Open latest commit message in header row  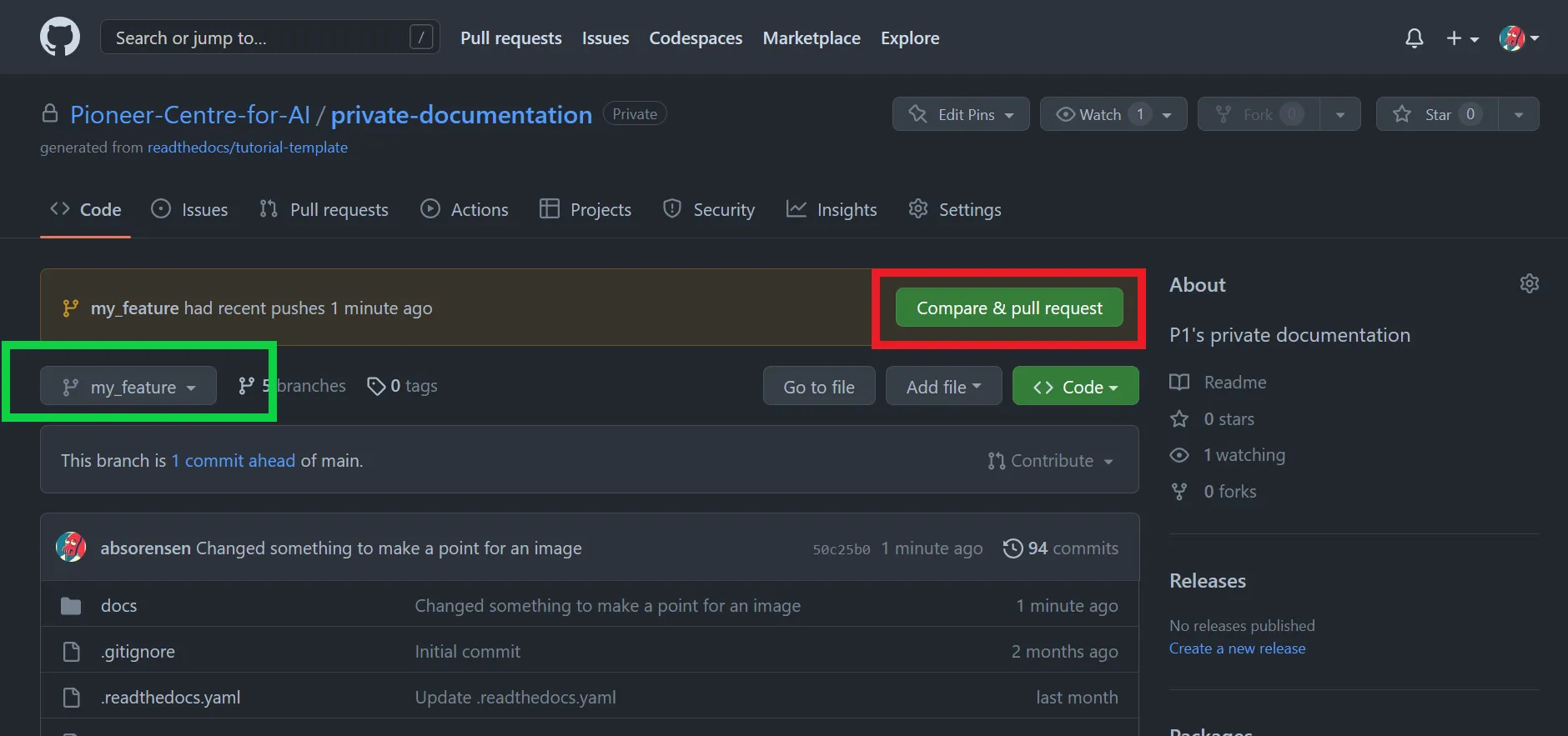tap(389, 548)
